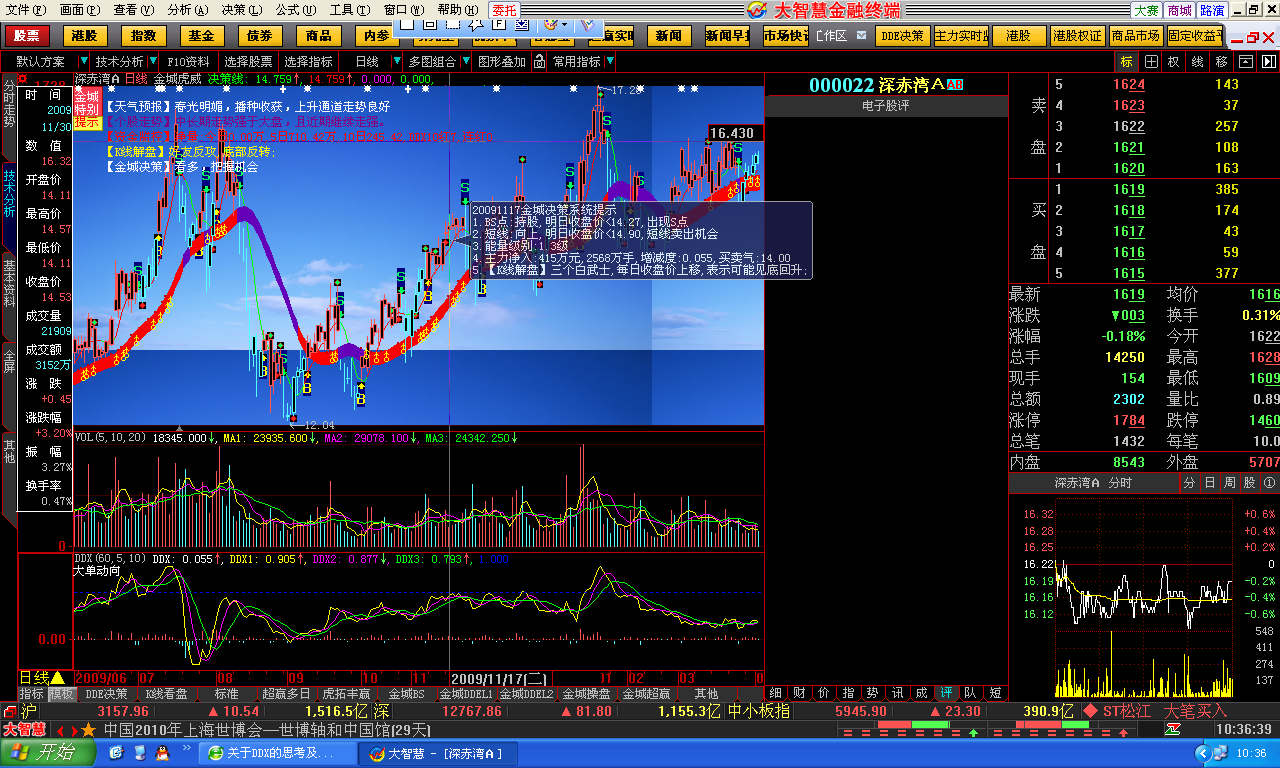
Task: Click the 大智慧 logo in the title bar
Action: tap(758, 10)
